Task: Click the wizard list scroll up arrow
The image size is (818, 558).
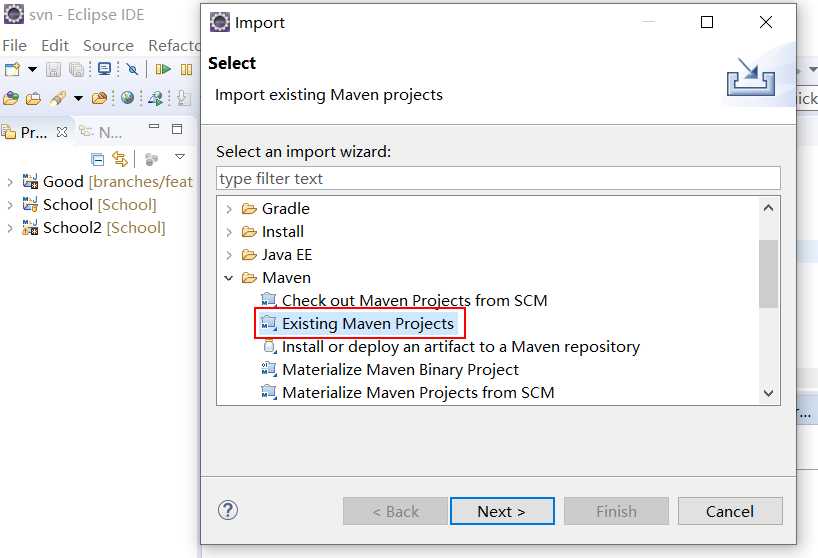Action: [x=768, y=208]
